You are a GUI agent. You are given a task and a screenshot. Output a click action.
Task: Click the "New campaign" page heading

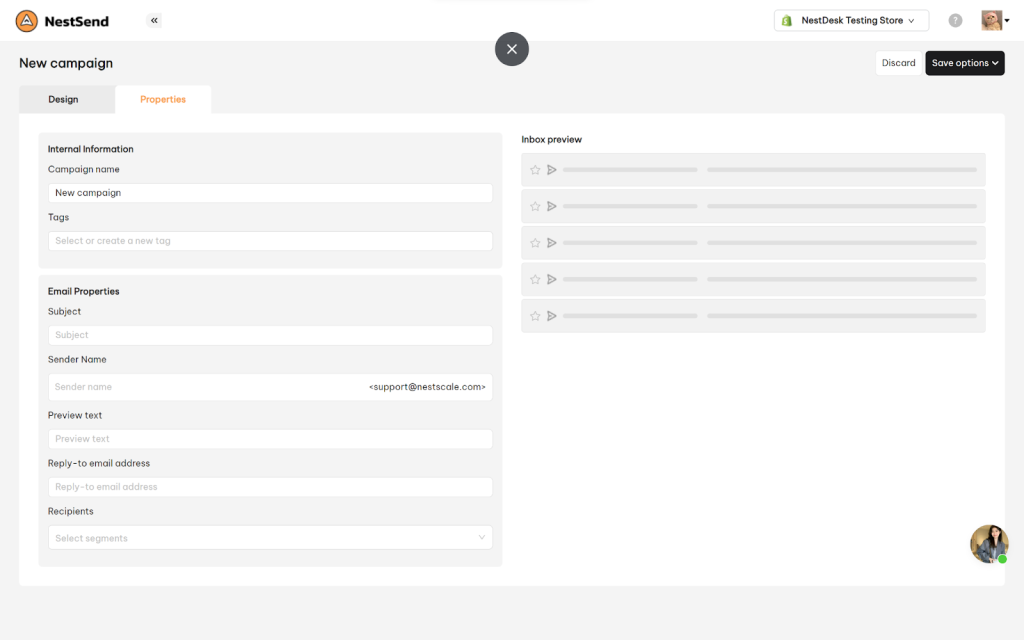click(x=66, y=63)
